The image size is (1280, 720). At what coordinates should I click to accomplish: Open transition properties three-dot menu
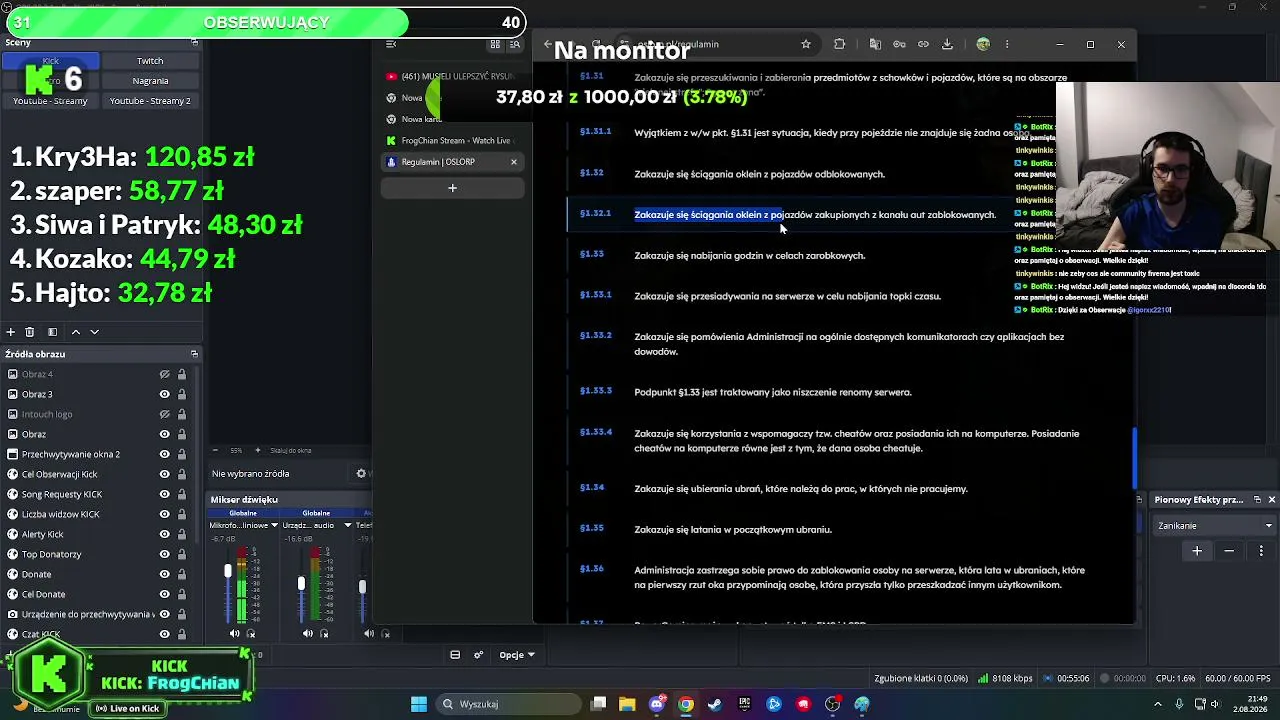click(x=1261, y=551)
